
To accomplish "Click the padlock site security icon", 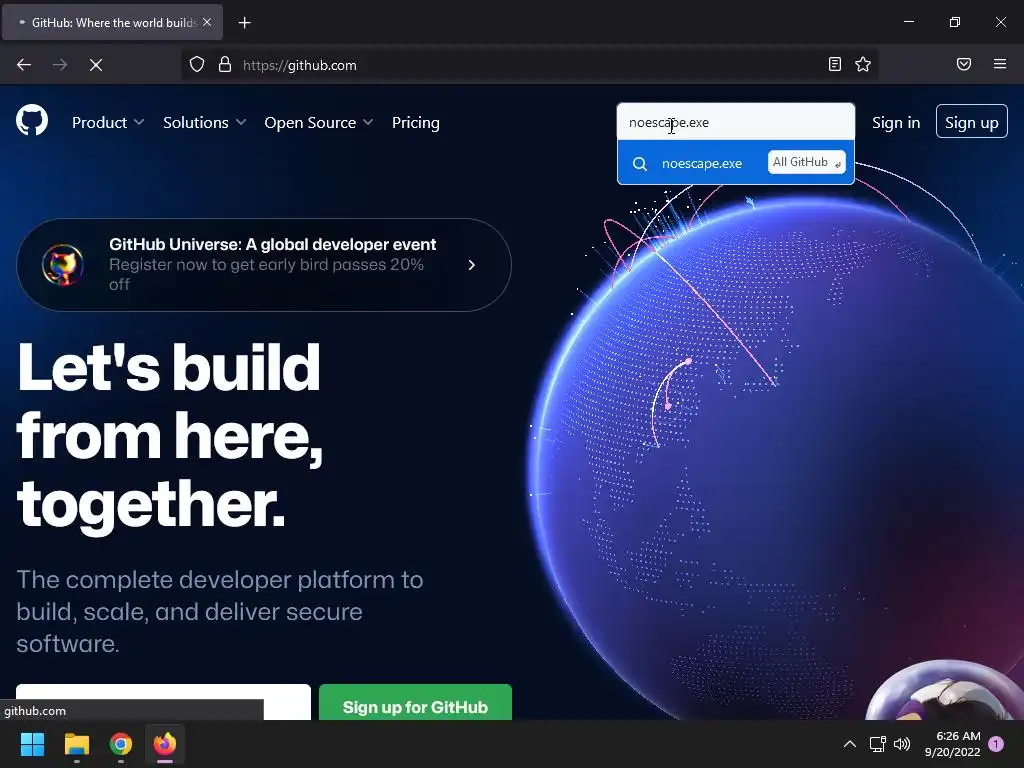I will click(x=225, y=65).
